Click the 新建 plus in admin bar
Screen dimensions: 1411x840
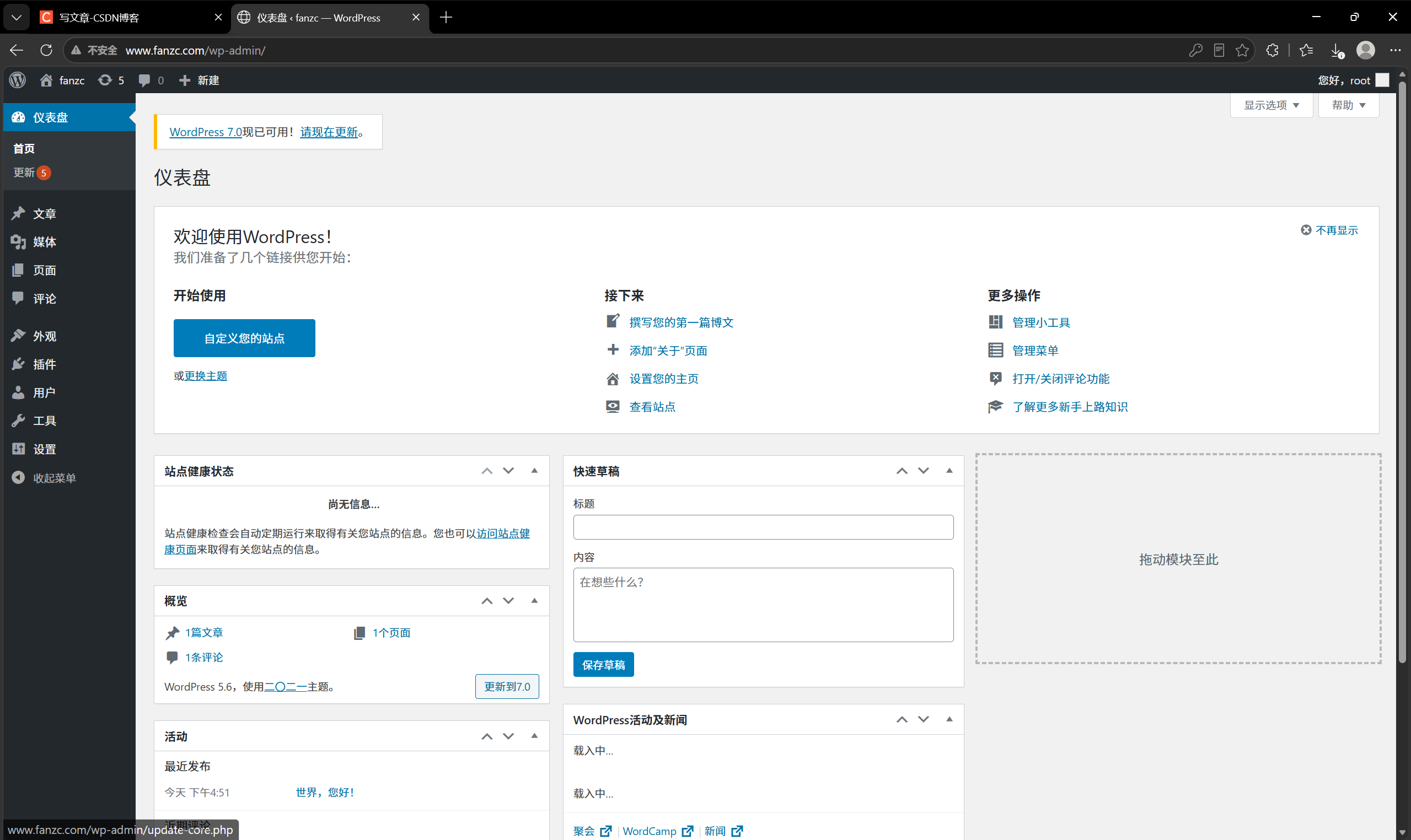coord(198,80)
